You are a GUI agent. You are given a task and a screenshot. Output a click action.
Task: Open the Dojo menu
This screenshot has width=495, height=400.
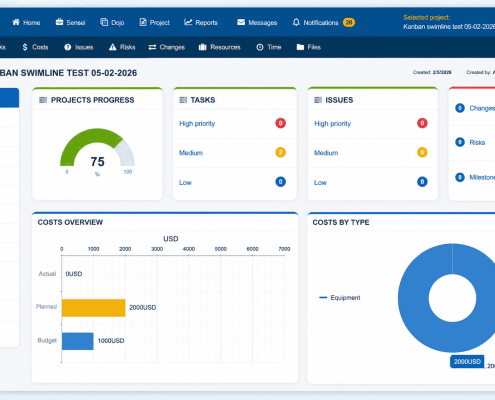[x=112, y=22]
